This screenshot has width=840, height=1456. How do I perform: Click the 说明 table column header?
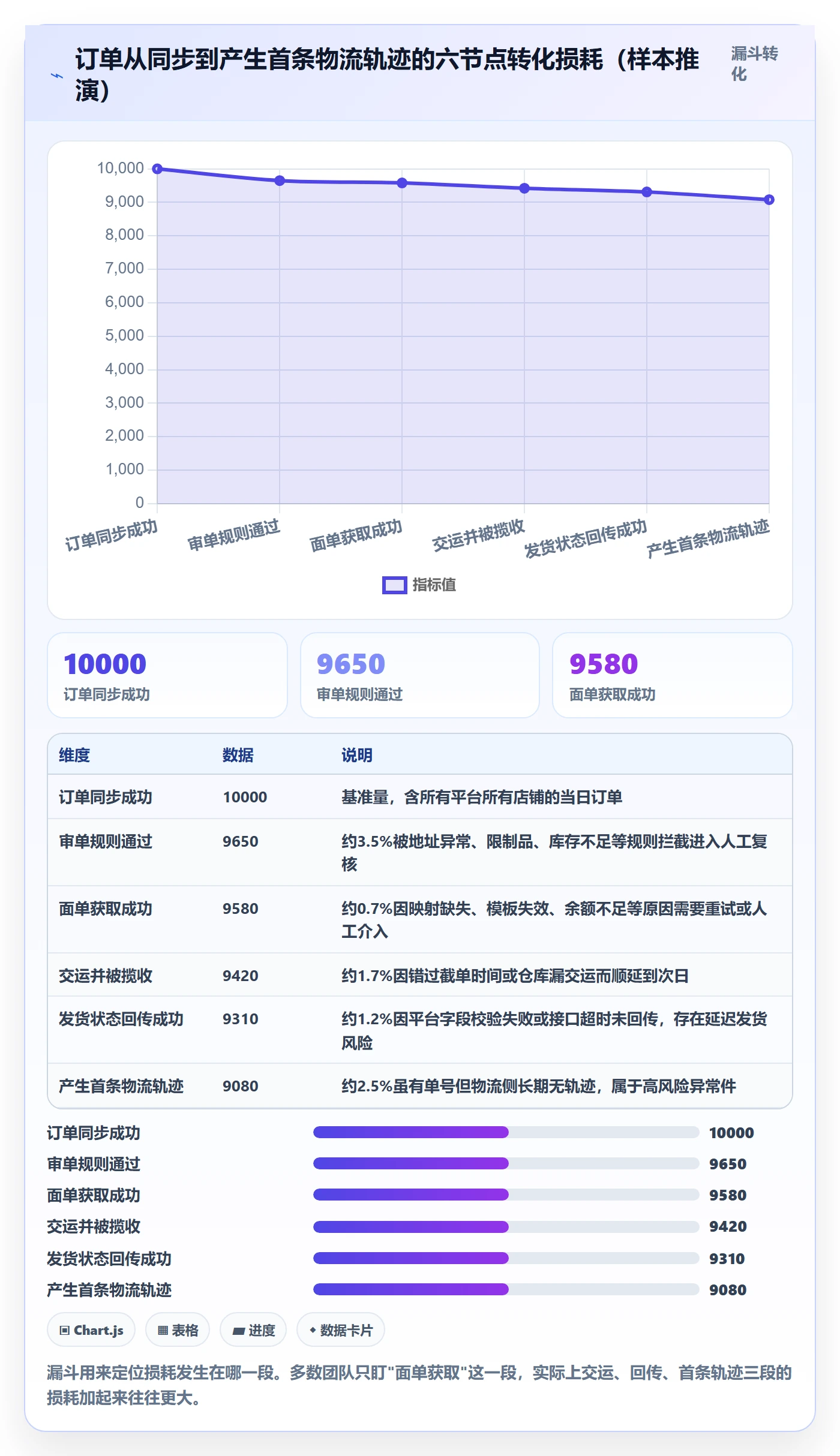click(x=357, y=755)
